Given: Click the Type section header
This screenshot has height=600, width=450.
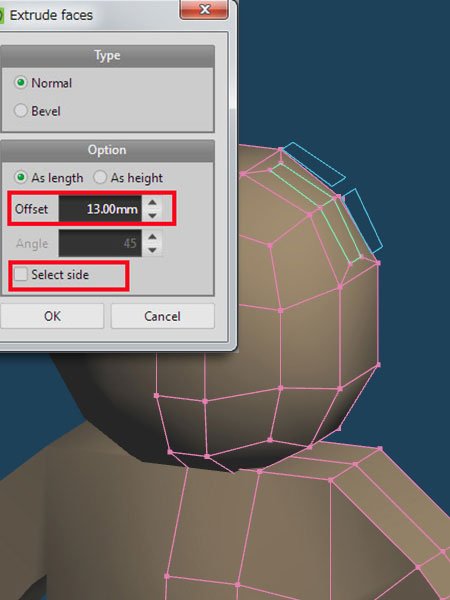Looking at the screenshot, I should pyautogui.click(x=107, y=56).
